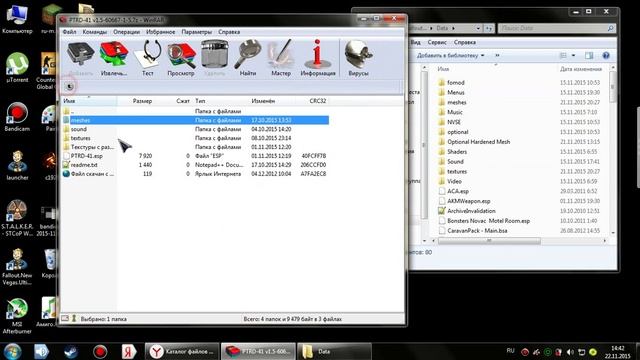Open the Fallout New Vegas desktop shortcut
This screenshot has width=640, height=360.
17,267
